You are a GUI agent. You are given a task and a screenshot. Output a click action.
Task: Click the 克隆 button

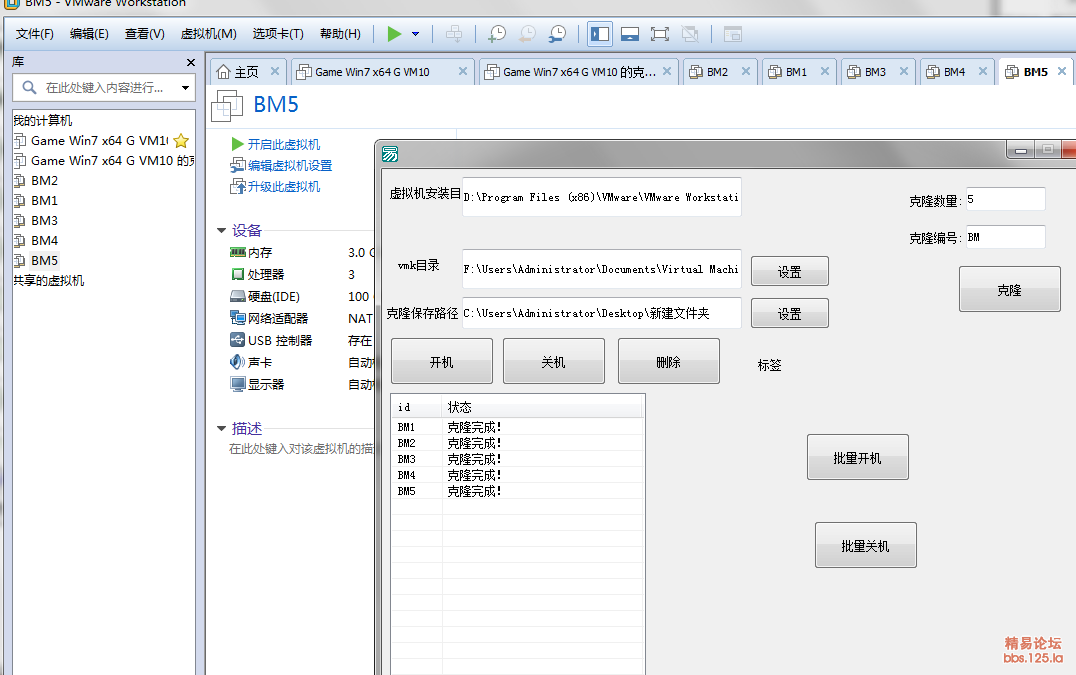pos(1009,289)
